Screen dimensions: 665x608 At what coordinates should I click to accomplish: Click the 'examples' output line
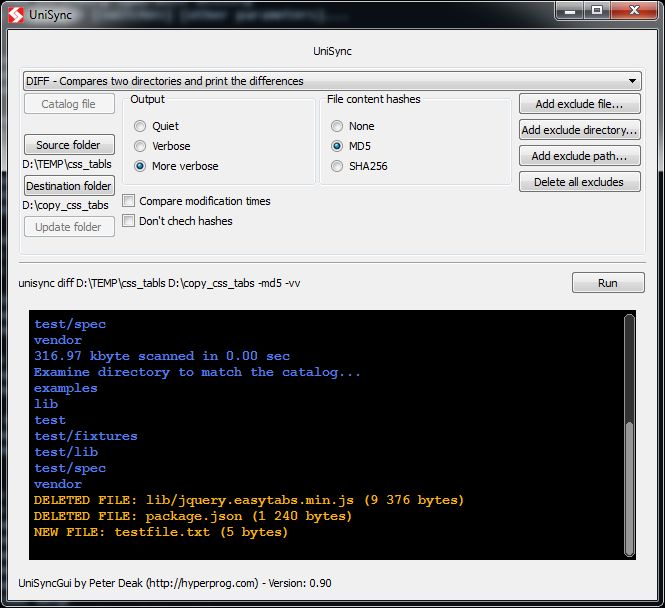(x=66, y=388)
